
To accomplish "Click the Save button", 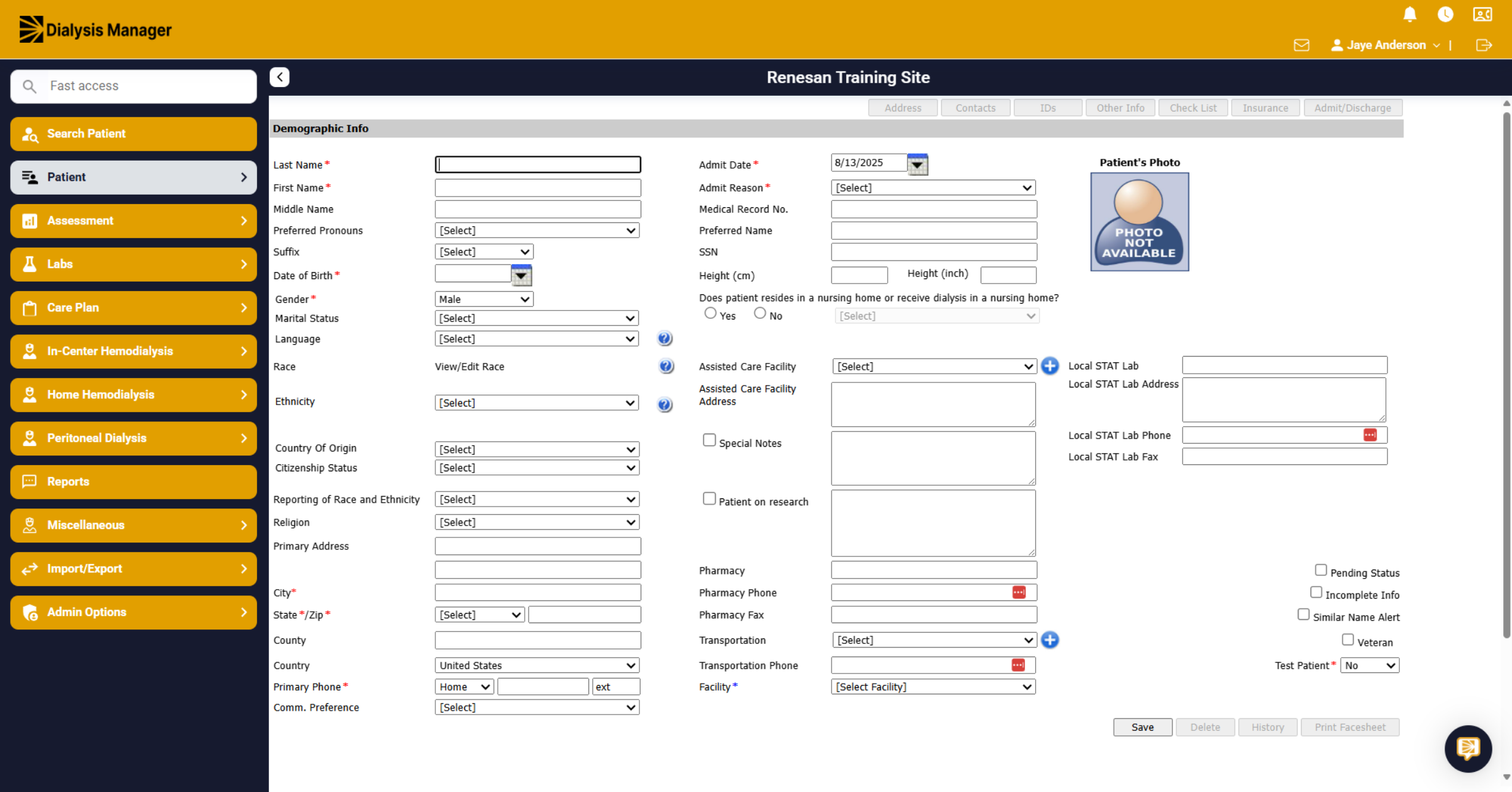I will click(x=1142, y=727).
